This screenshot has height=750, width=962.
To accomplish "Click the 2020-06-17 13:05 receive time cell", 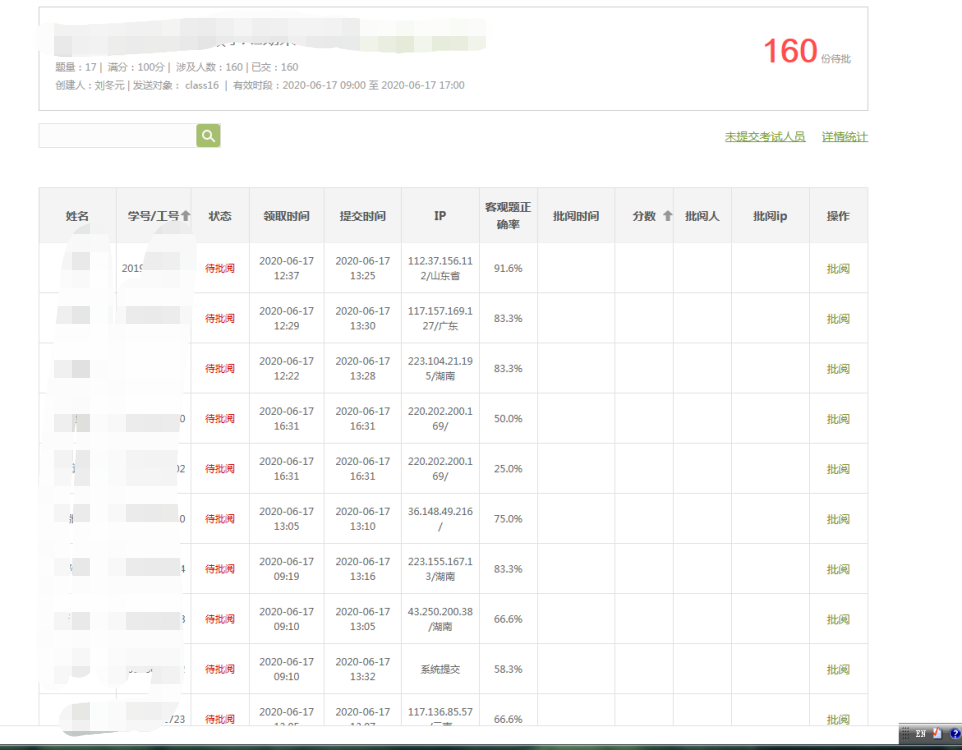I will 287,519.
